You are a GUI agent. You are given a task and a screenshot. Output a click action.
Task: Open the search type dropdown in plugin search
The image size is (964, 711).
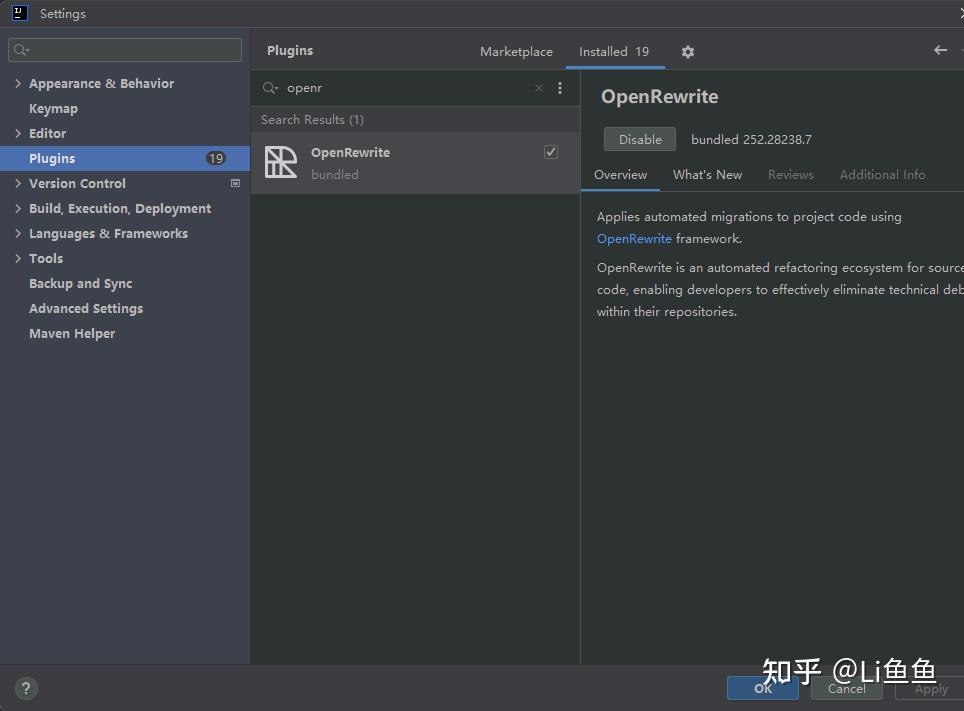tap(269, 88)
